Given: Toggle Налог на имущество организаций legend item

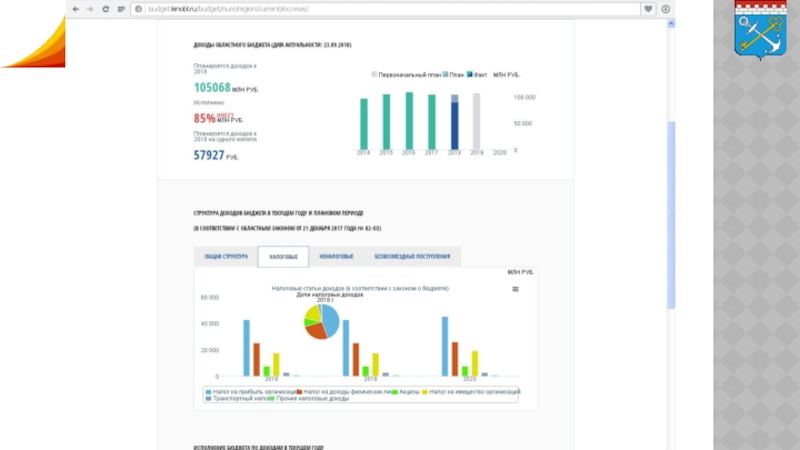Looking at the screenshot, I should point(471,392).
